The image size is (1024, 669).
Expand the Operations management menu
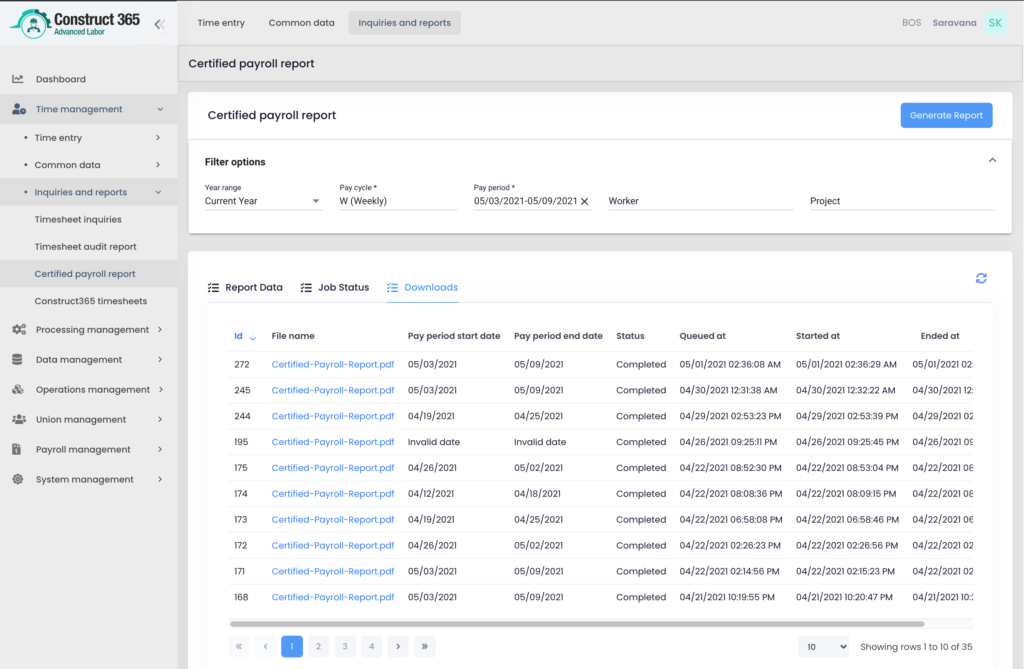click(x=92, y=389)
